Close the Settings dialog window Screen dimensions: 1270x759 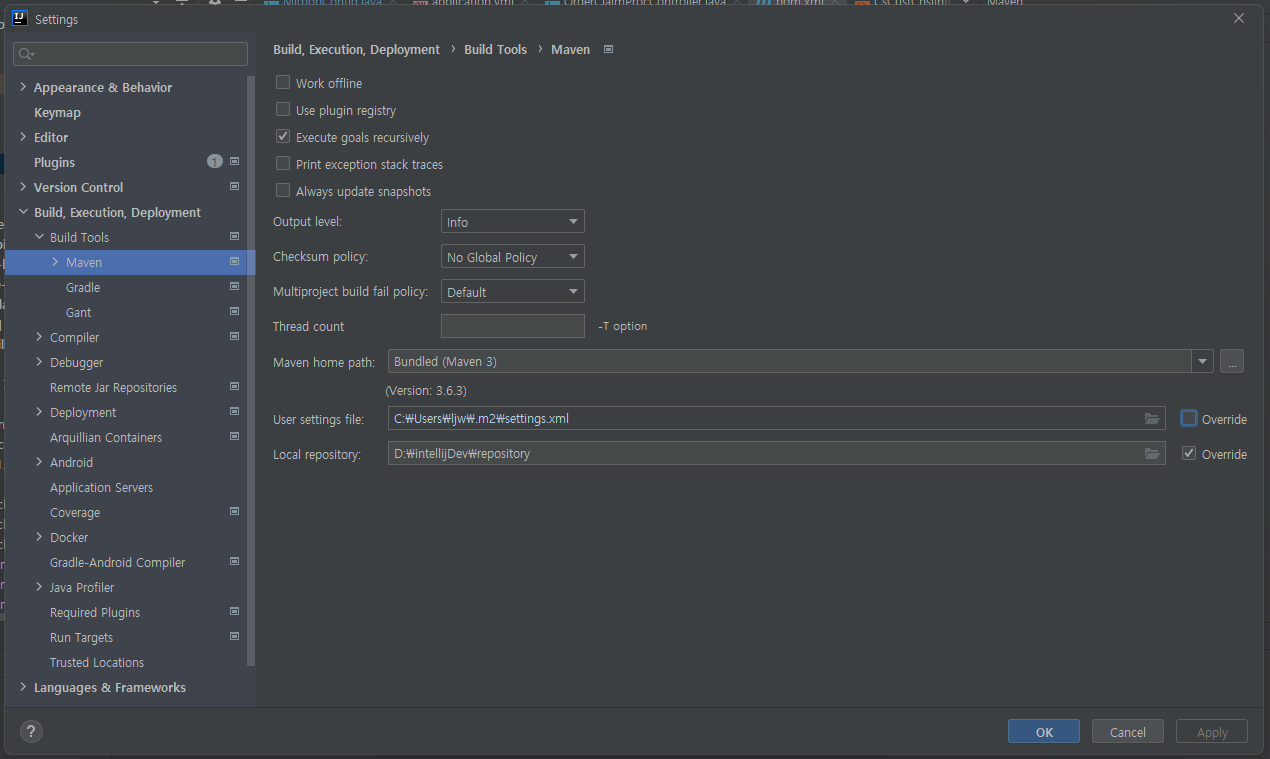coord(1239,18)
